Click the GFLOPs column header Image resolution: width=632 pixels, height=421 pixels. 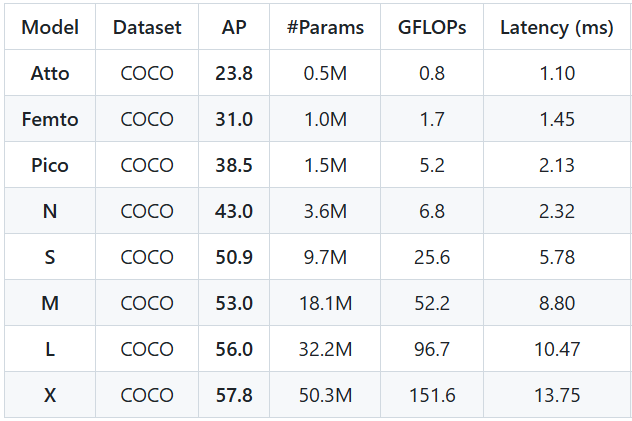pos(432,27)
